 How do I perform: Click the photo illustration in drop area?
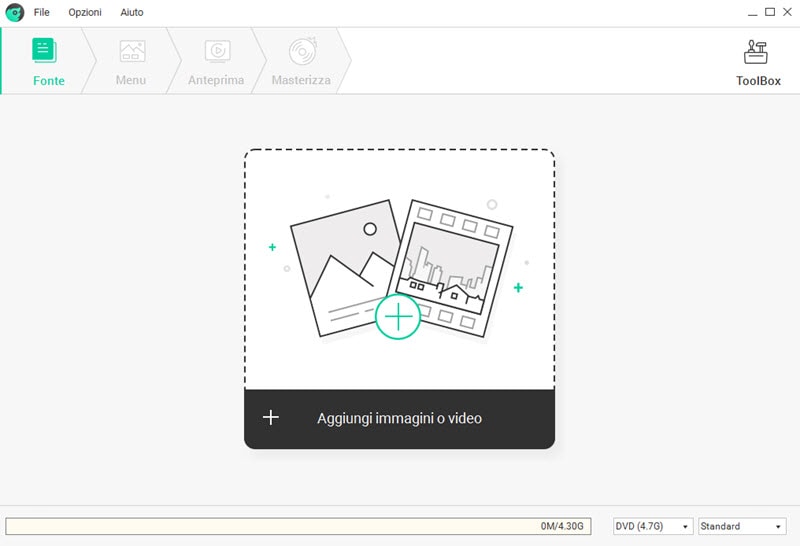coord(343,267)
